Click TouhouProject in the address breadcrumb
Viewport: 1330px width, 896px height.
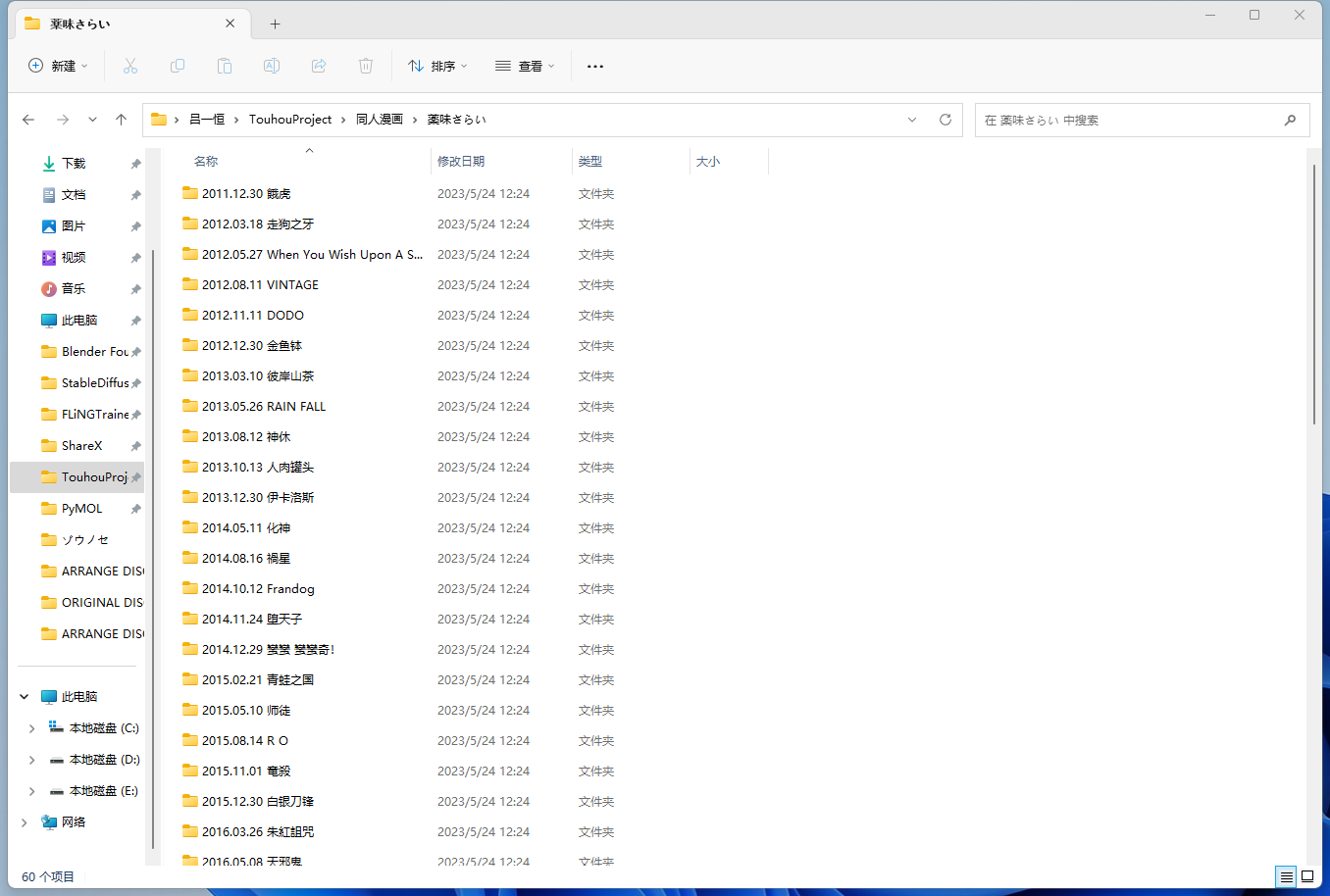[290, 120]
